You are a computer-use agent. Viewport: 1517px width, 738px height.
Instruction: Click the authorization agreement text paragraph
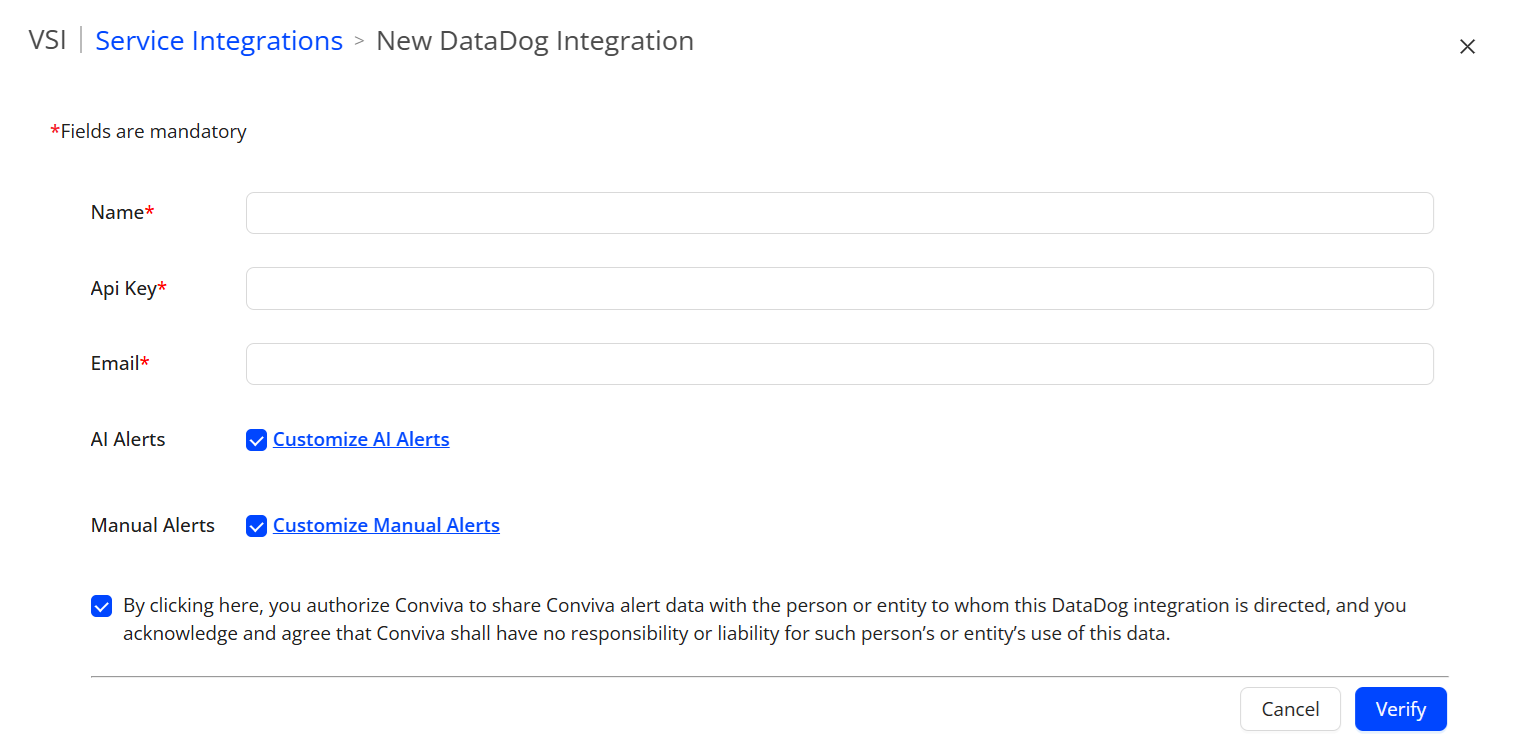click(764, 619)
